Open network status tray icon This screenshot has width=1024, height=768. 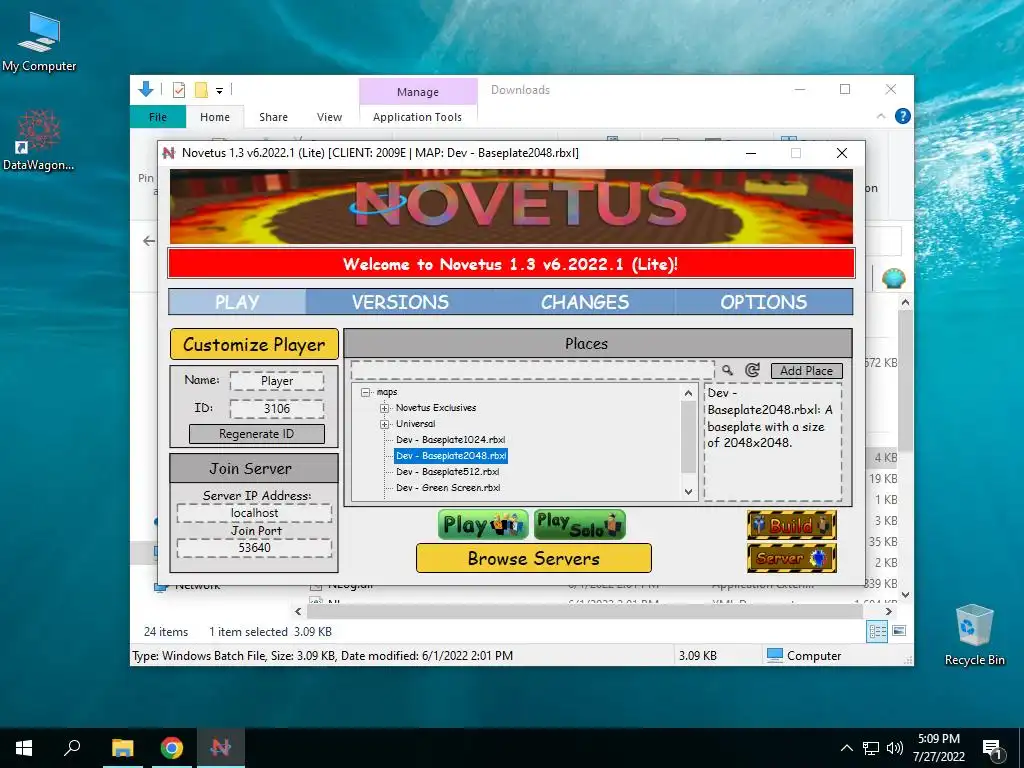[x=871, y=748]
